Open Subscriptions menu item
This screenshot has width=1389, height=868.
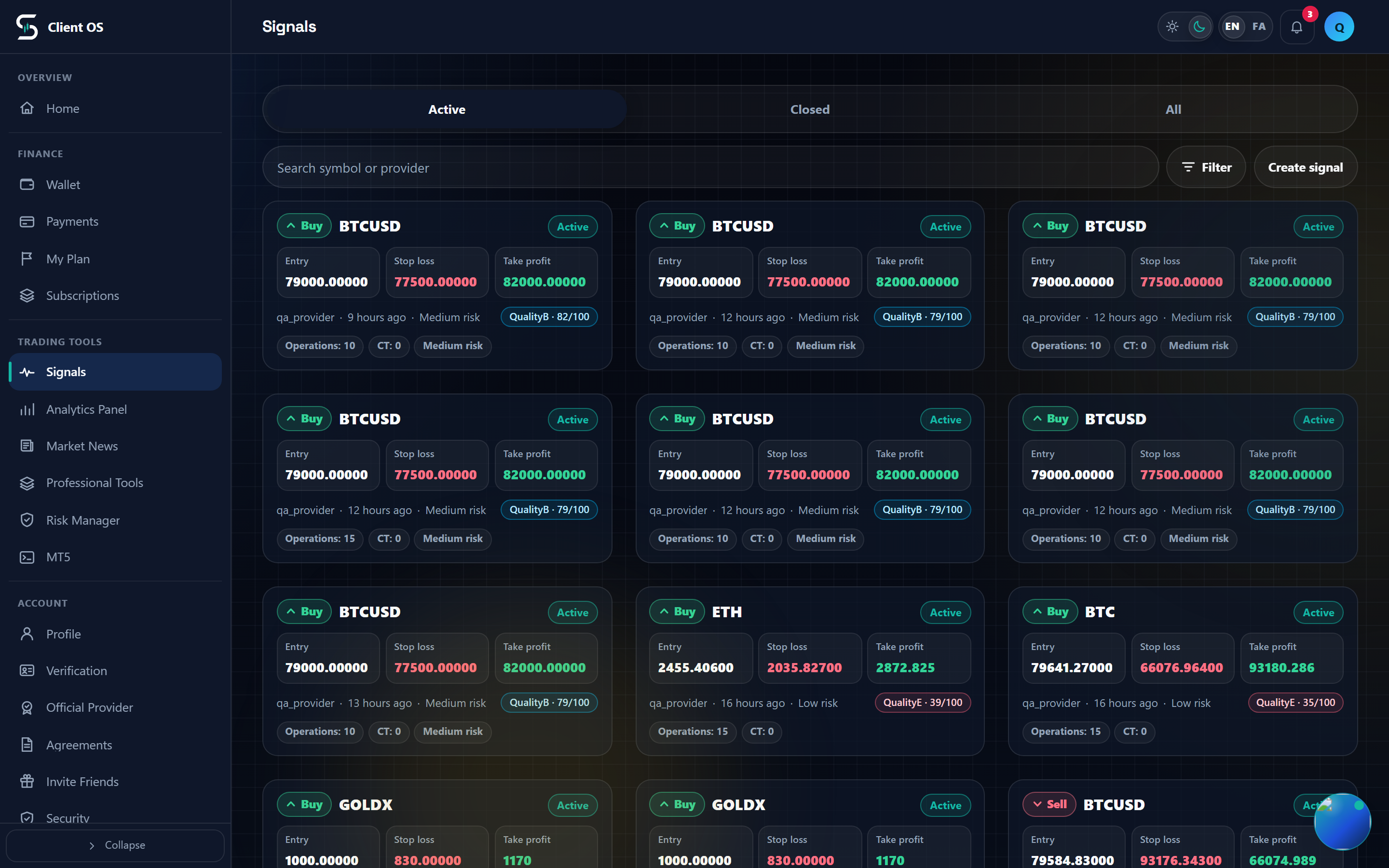115,296
